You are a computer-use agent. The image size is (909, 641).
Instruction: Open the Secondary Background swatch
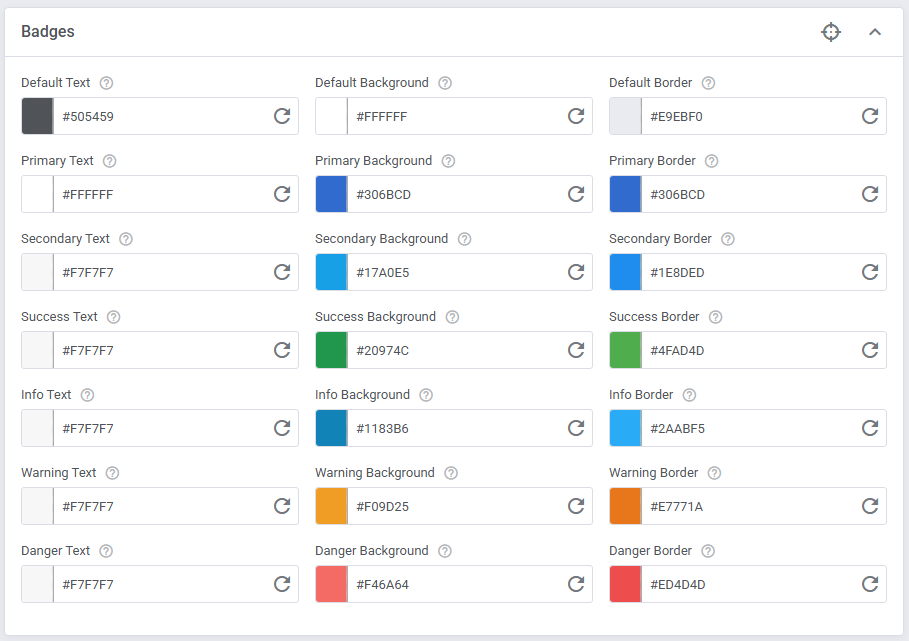tap(331, 272)
